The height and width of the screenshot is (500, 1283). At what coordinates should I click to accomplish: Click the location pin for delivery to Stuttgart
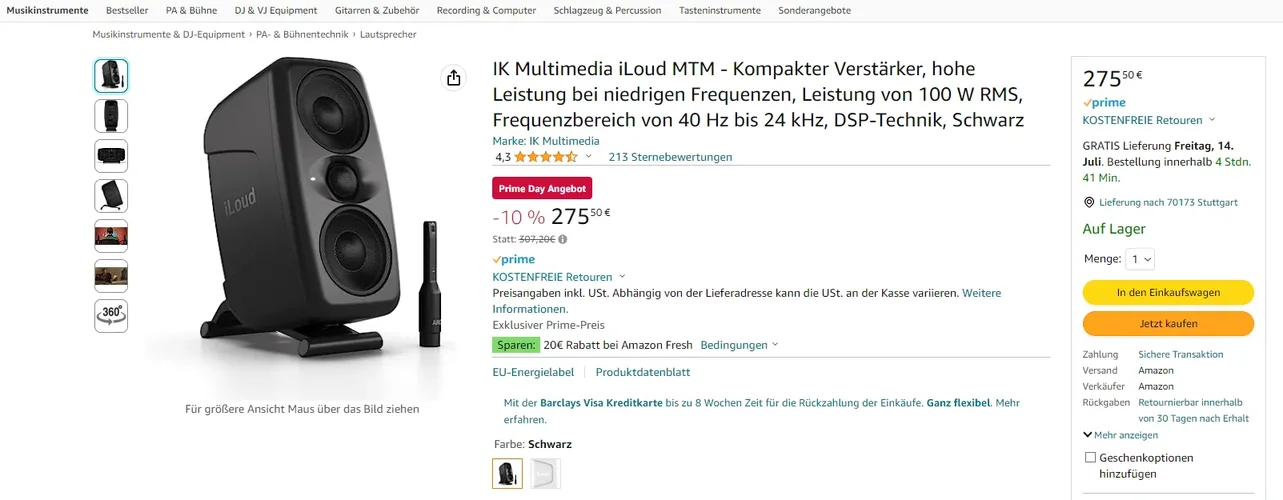(1089, 202)
